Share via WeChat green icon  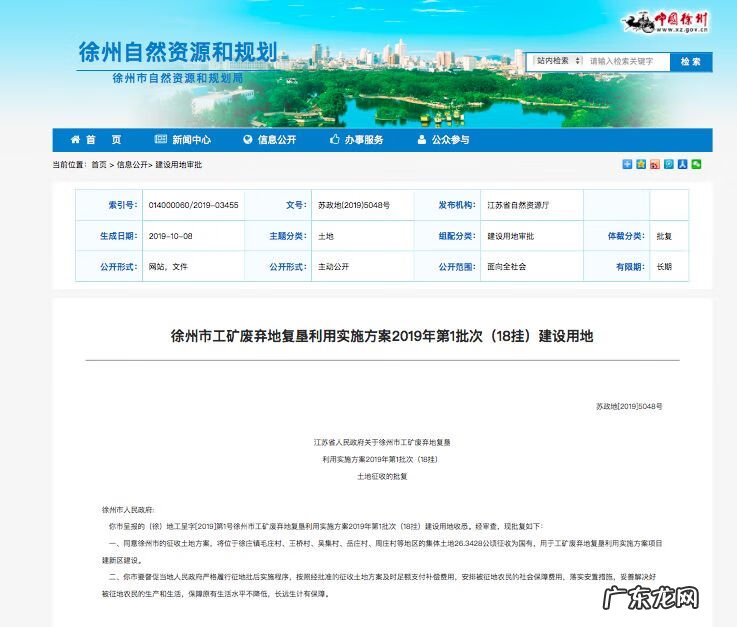point(696,164)
